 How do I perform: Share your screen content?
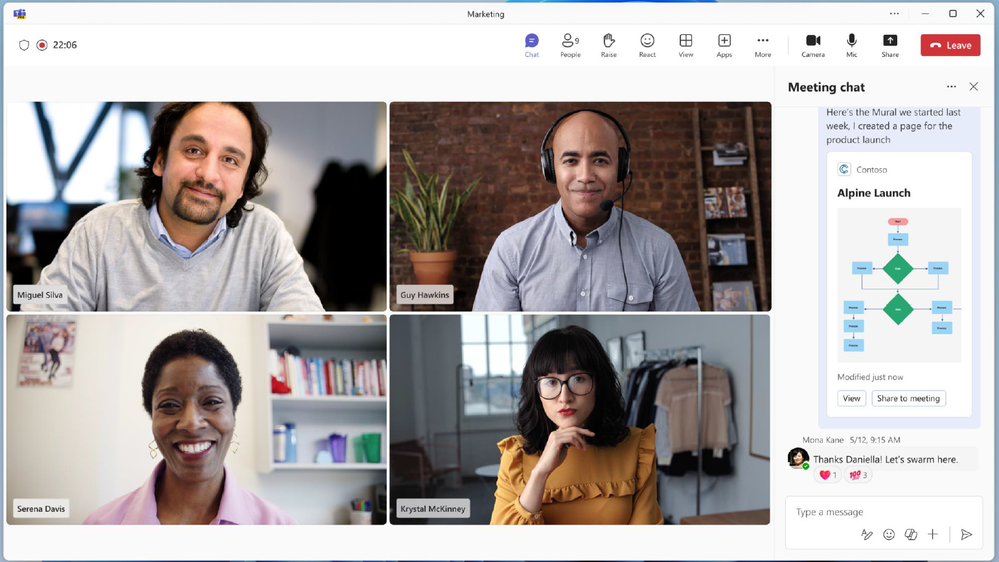coord(890,45)
